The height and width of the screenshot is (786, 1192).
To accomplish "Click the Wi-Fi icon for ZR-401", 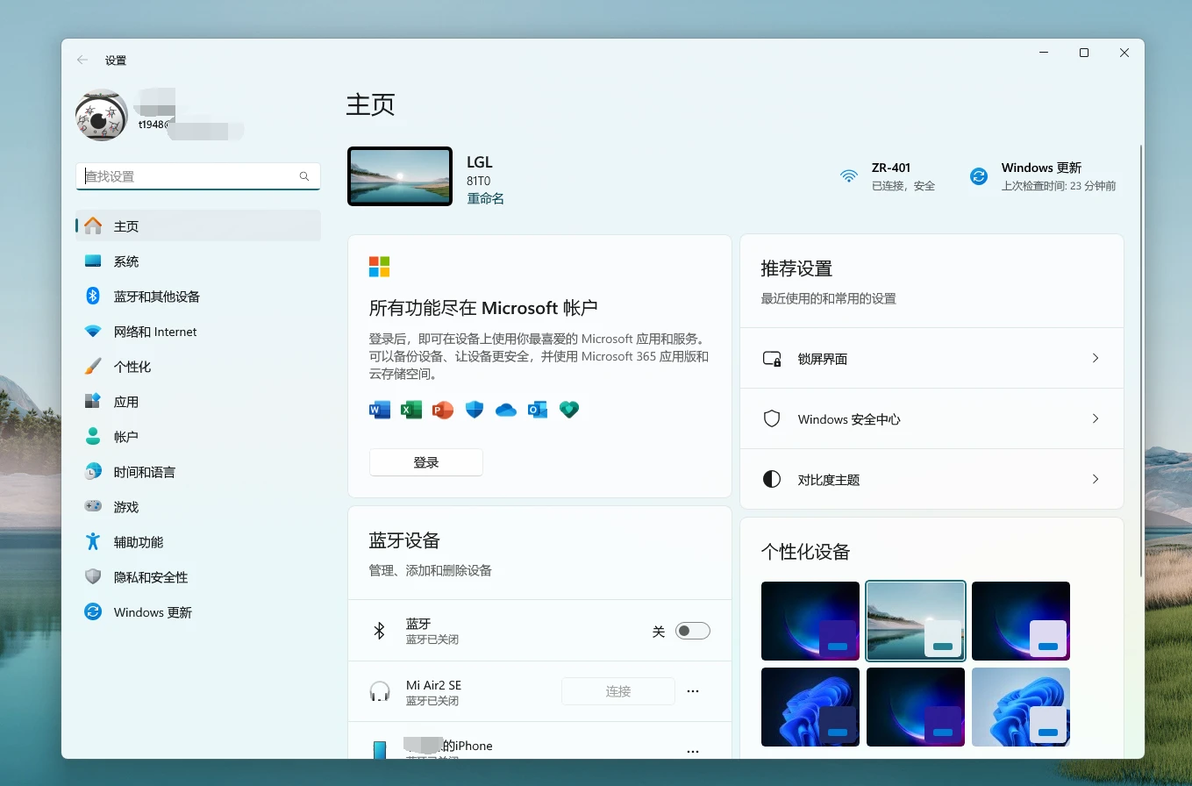I will click(848, 176).
